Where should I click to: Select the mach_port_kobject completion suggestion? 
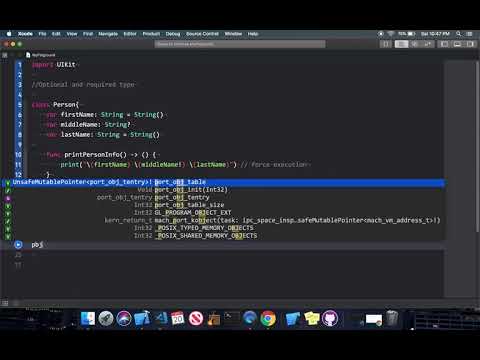223,220
